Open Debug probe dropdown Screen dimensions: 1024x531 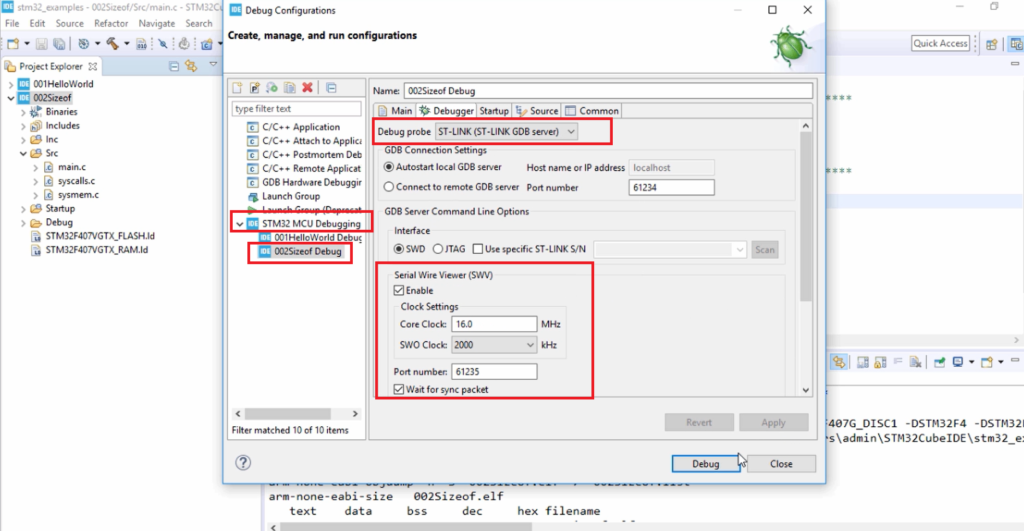(506, 131)
